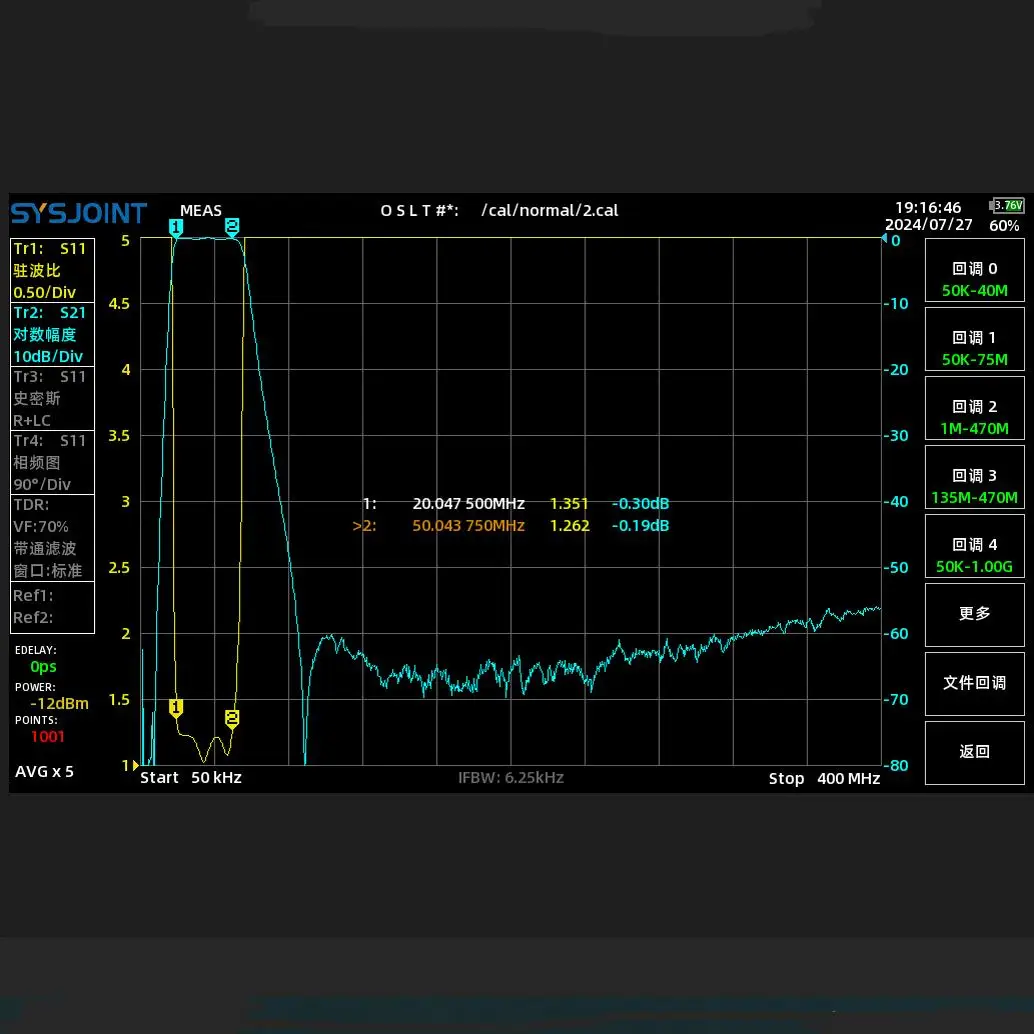1034x1034 pixels.
Task: Click yellow marker 2 on SWR trace
Action: [x=231, y=719]
